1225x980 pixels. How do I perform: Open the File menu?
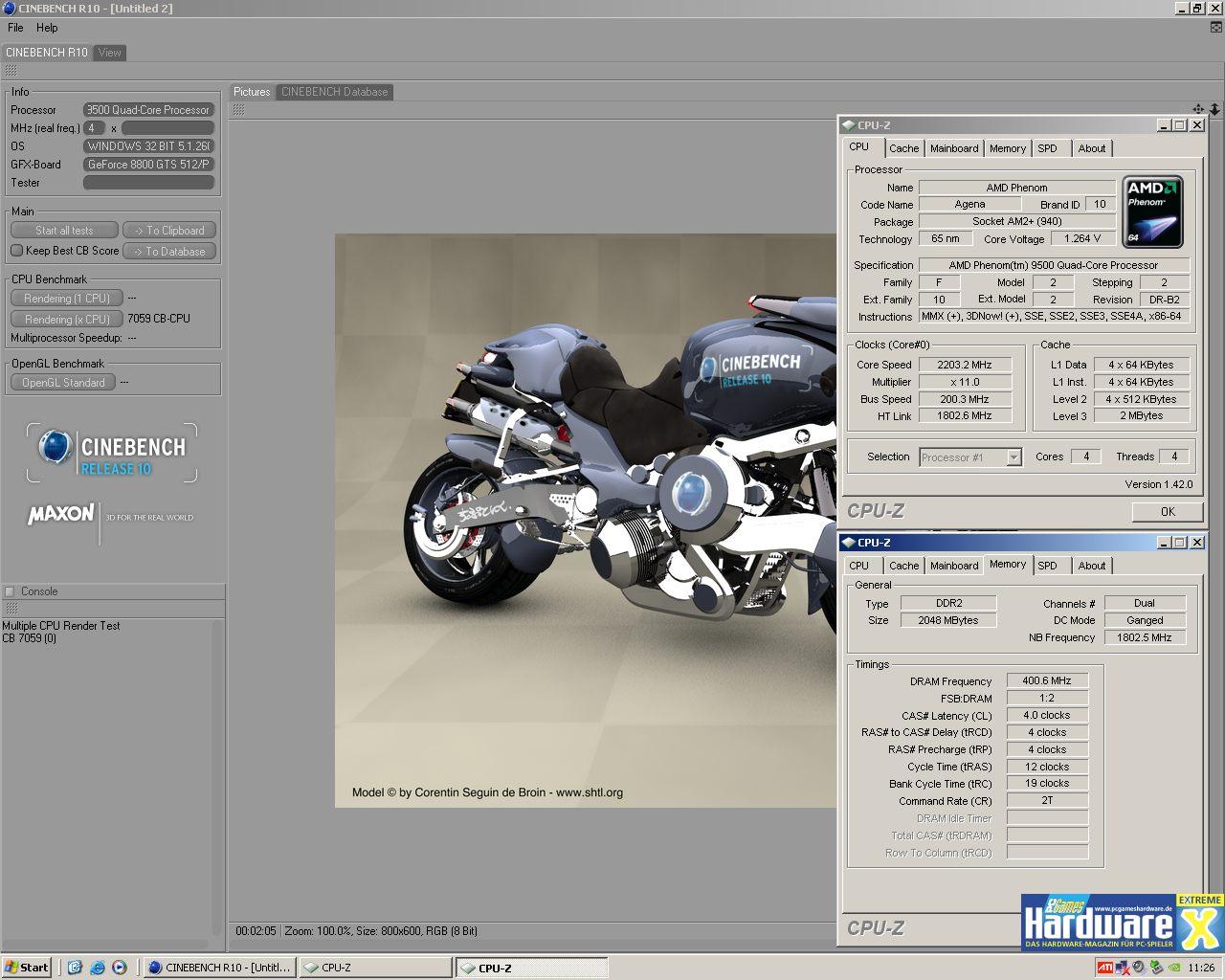[x=15, y=28]
